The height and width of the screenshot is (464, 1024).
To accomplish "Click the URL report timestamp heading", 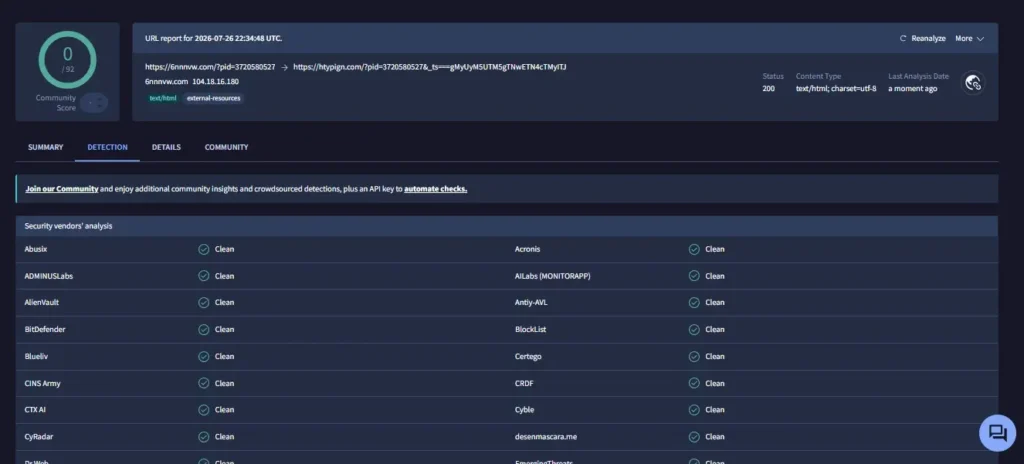I will click(214, 39).
